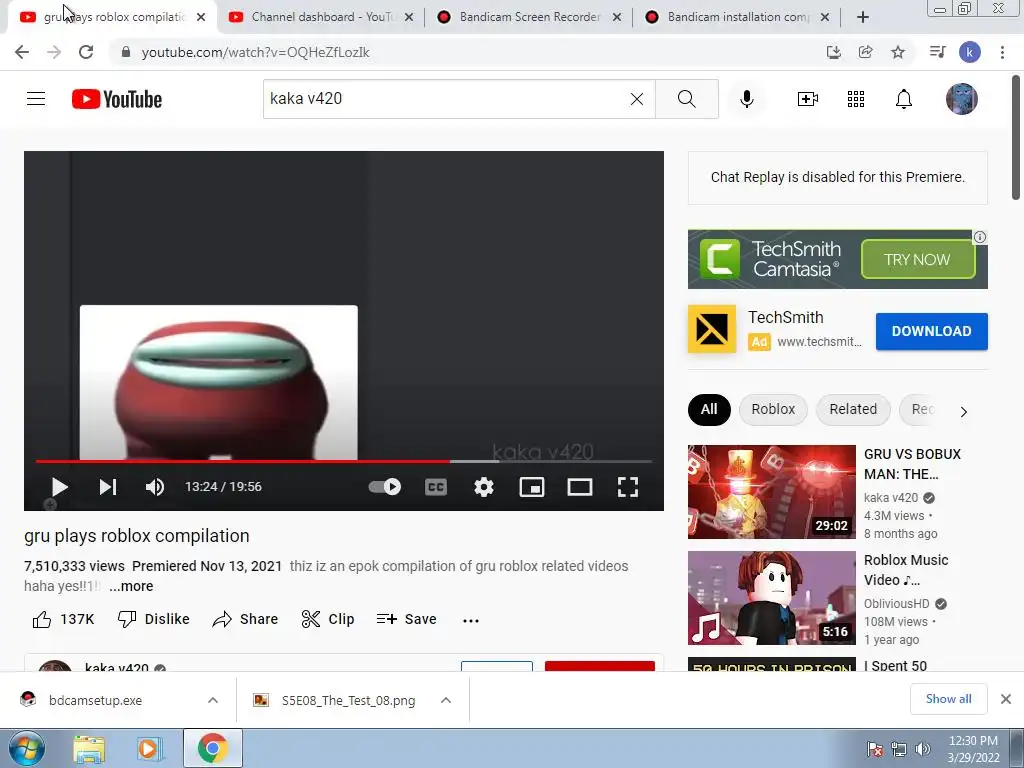The height and width of the screenshot is (768, 1024).
Task: Select the Roblox filter chip
Action: pyautogui.click(x=773, y=409)
